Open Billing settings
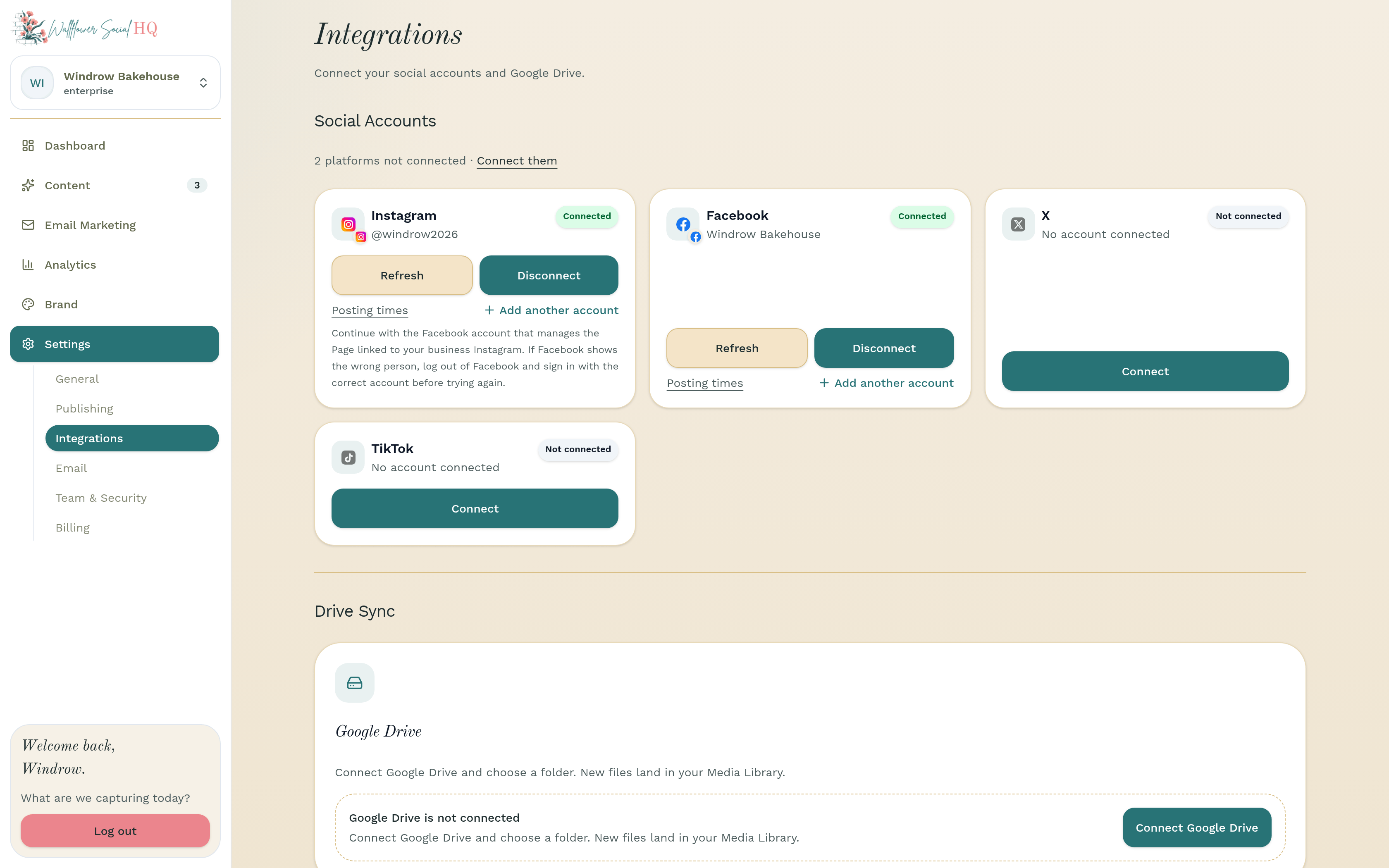Image resolution: width=1389 pixels, height=868 pixels. 132,527
